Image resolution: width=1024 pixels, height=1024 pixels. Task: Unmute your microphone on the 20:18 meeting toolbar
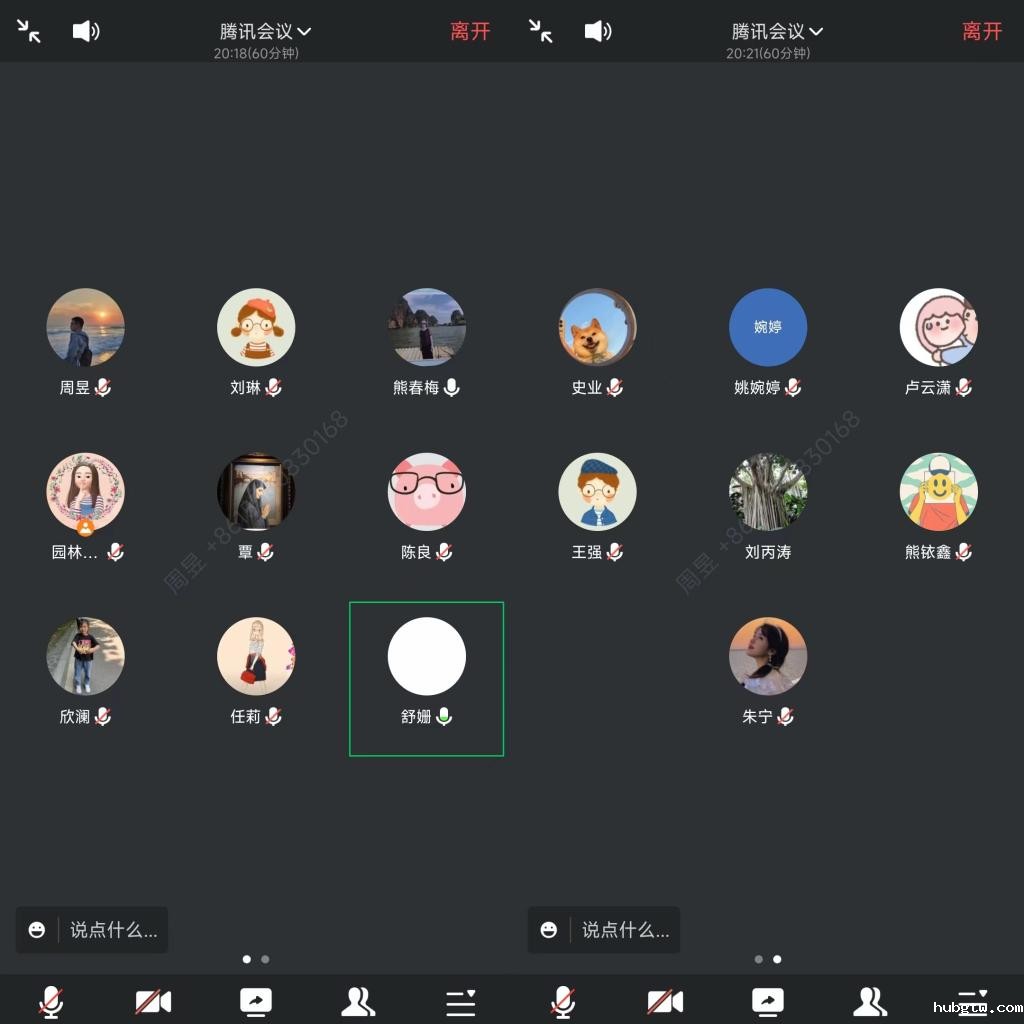[51, 1001]
